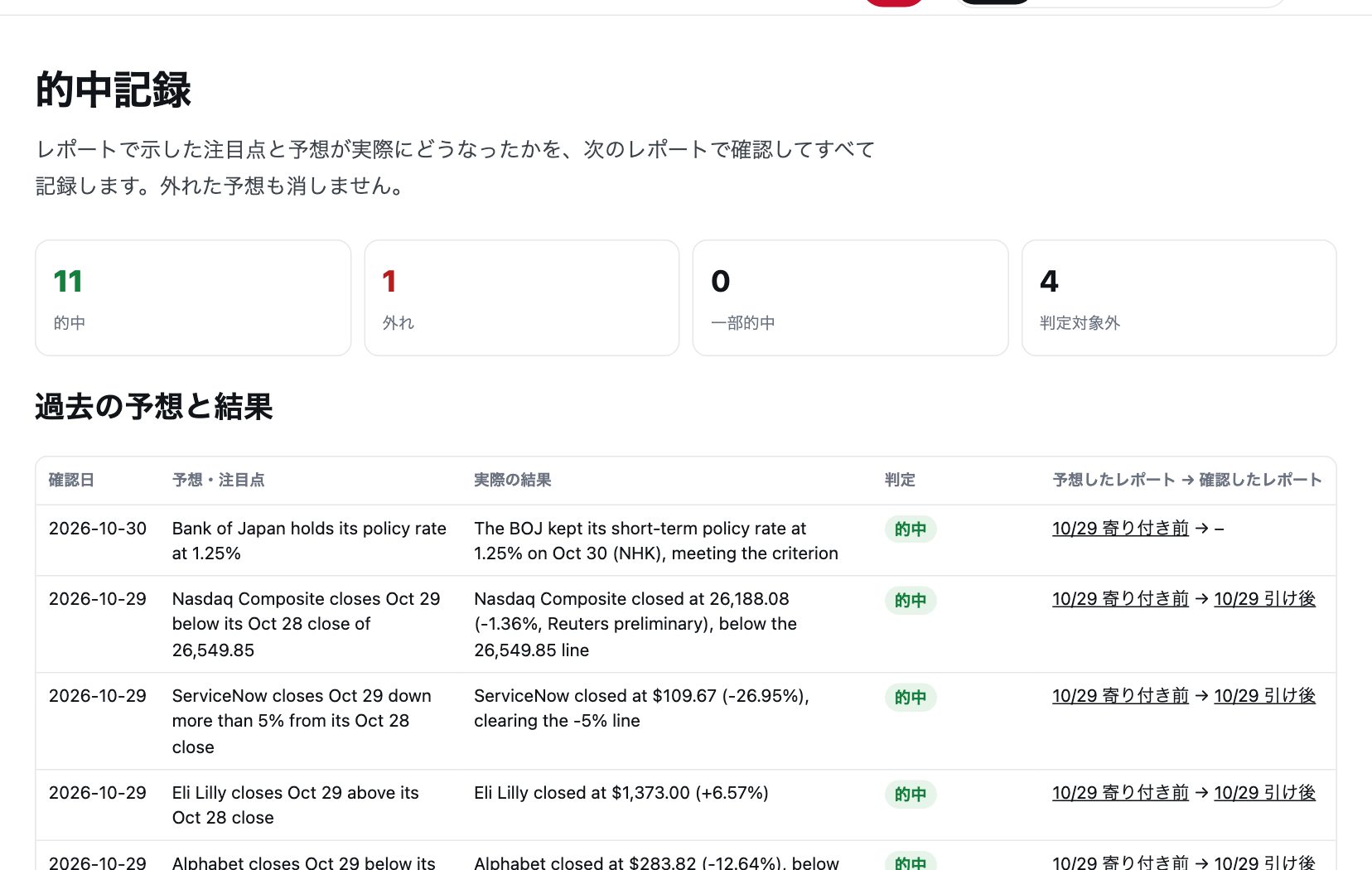Click the 的中 badge in Eli Lilly row
The width and height of the screenshot is (1372, 870).
click(x=911, y=795)
